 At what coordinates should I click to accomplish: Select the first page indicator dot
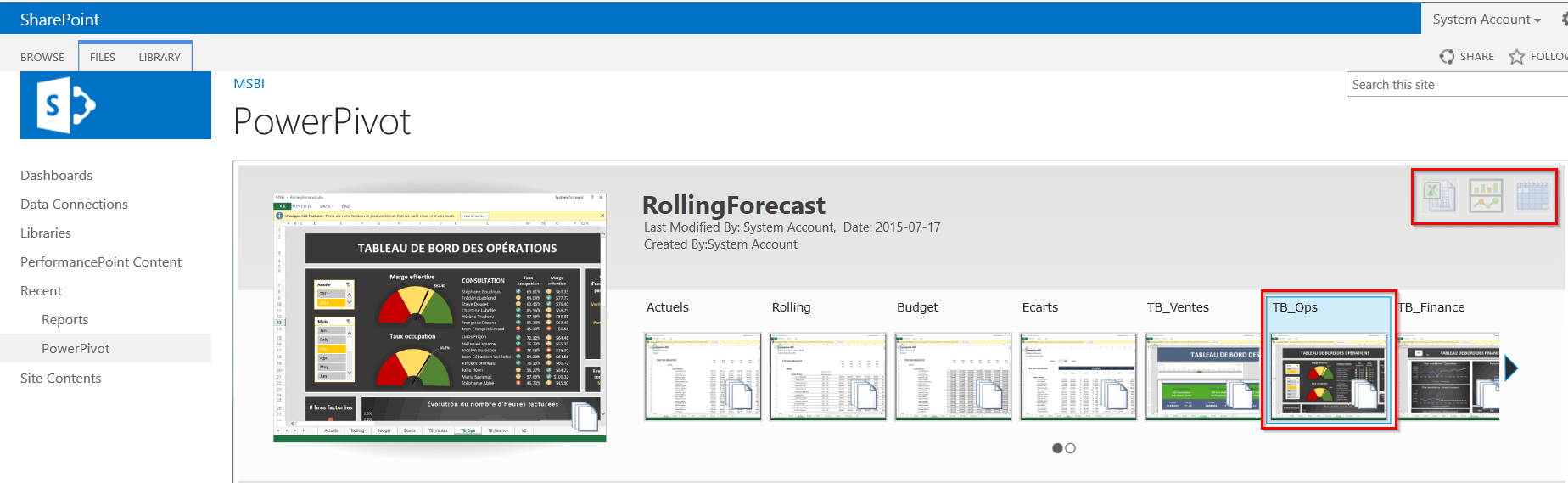(1057, 448)
